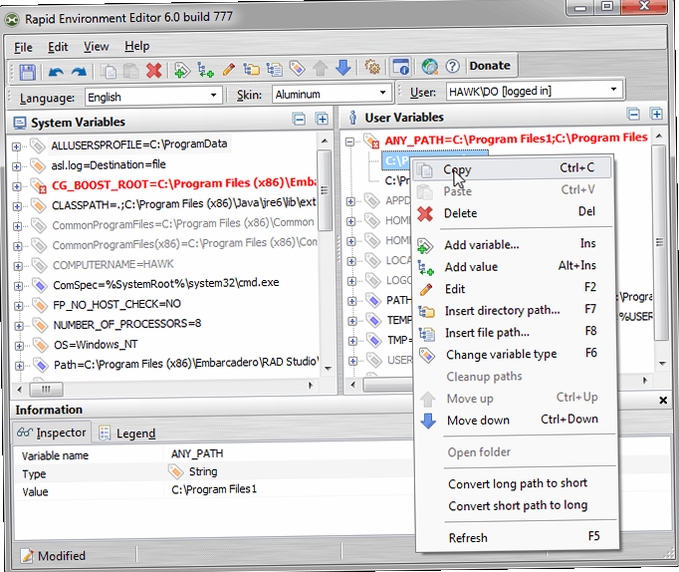This screenshot has width=679, height=572.
Task: Click the Undo arrow icon
Action: click(56, 72)
